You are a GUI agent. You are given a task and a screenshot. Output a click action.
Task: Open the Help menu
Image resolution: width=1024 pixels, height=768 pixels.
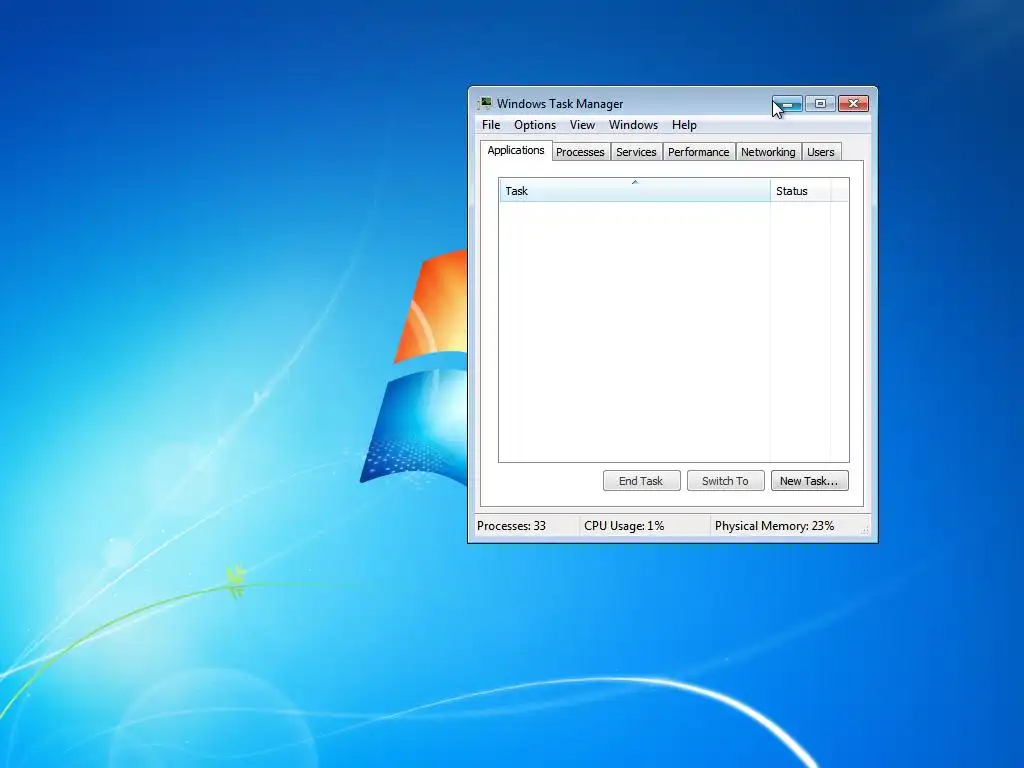[x=684, y=125]
